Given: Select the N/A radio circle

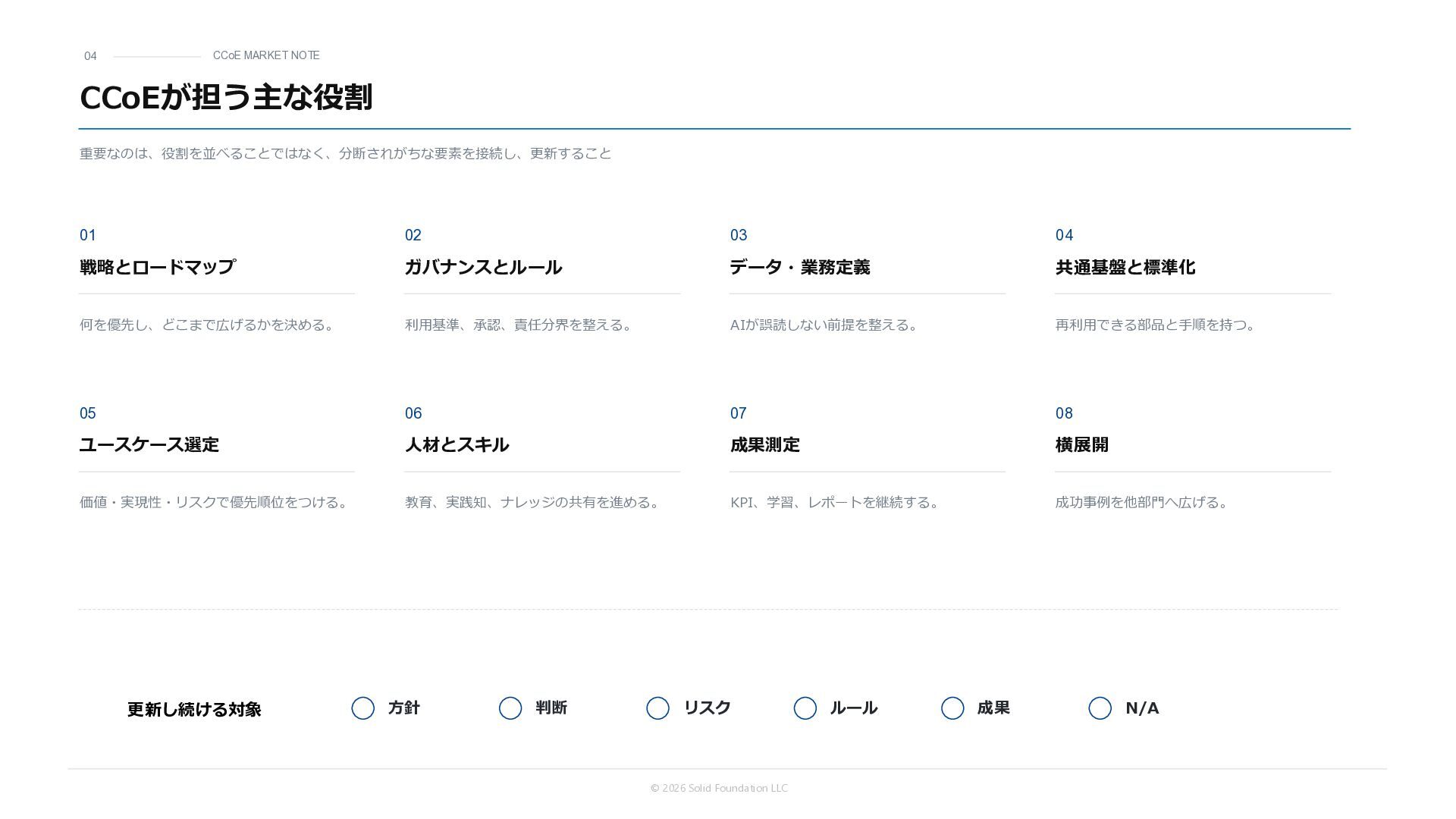Looking at the screenshot, I should pos(1100,708).
